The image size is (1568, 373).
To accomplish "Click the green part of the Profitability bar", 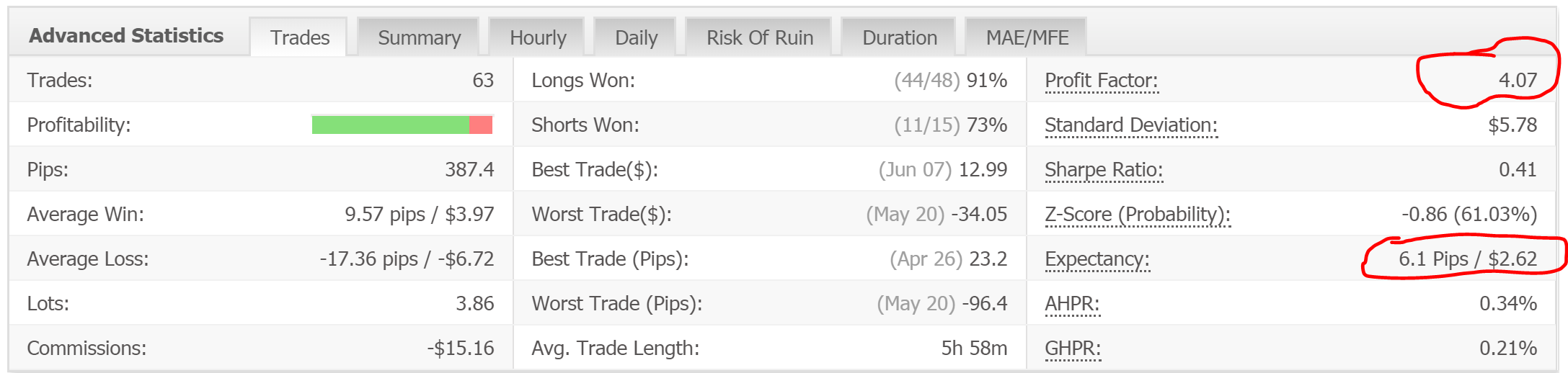I will (390, 125).
